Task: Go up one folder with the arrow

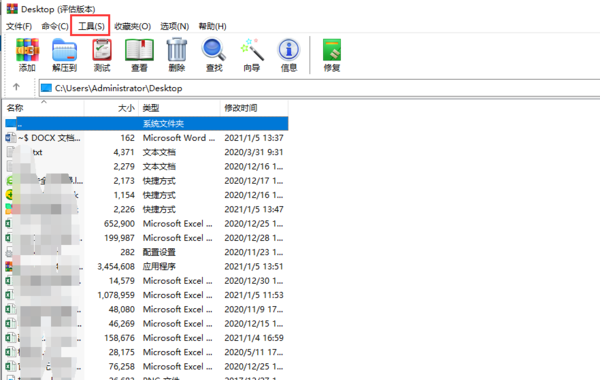Action: (x=16, y=87)
